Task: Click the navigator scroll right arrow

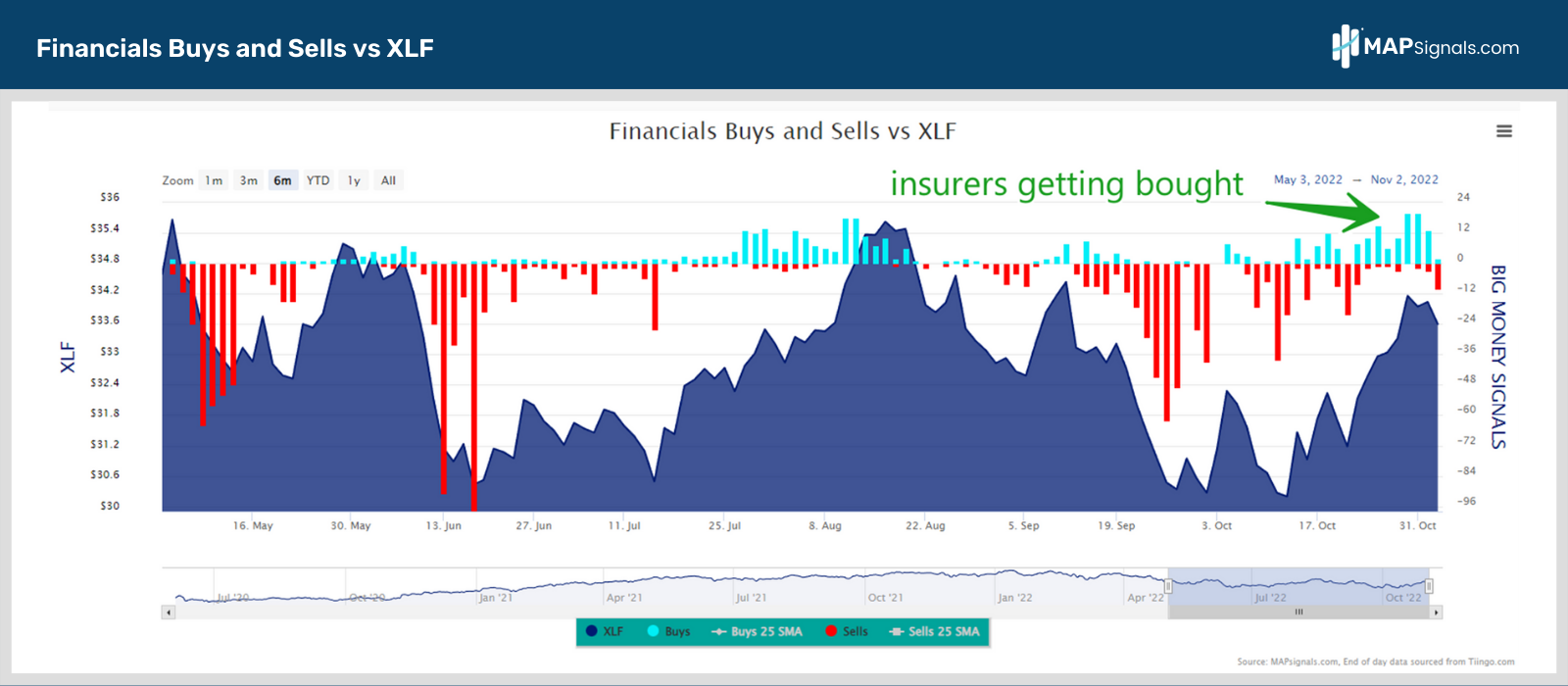Action: click(x=1437, y=612)
